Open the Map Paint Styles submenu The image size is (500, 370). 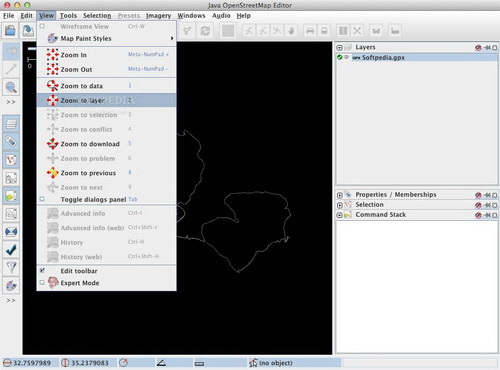coord(106,38)
